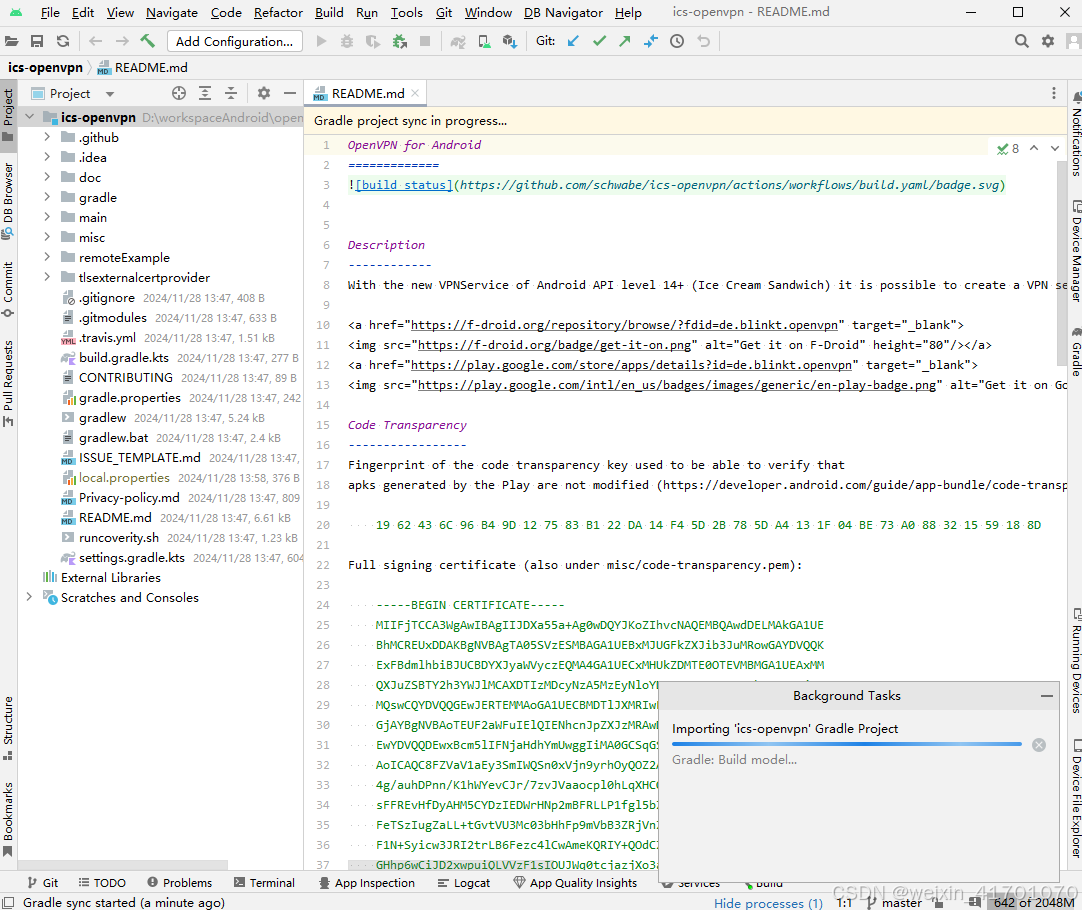Run app with the play icon
Screen dimensions: 1082x910
click(x=321, y=41)
